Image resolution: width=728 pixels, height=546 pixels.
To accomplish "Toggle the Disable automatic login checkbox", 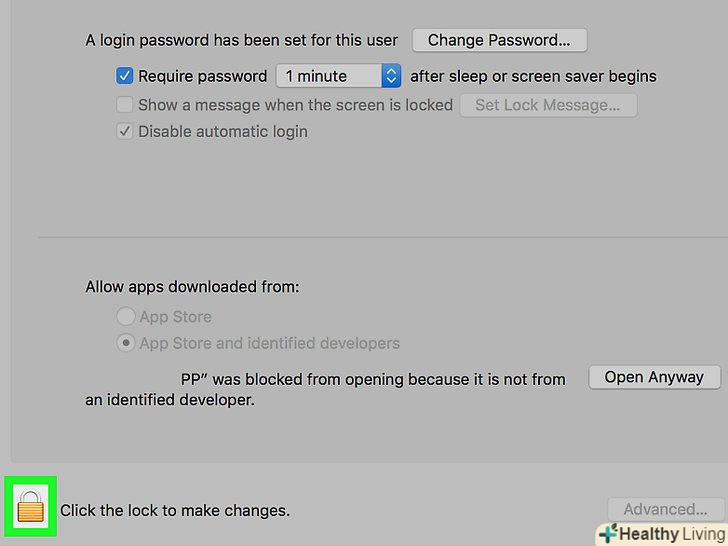I will point(125,131).
